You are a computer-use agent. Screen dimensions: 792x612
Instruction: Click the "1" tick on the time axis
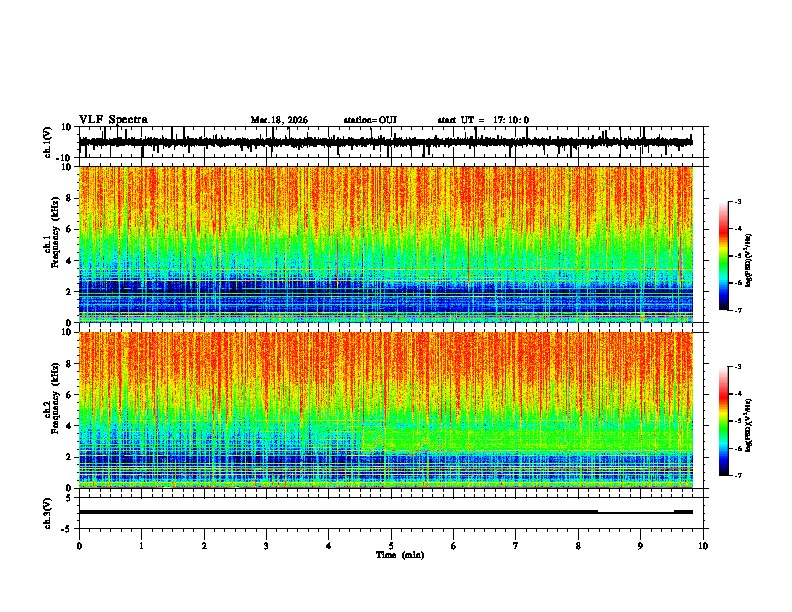click(x=141, y=546)
